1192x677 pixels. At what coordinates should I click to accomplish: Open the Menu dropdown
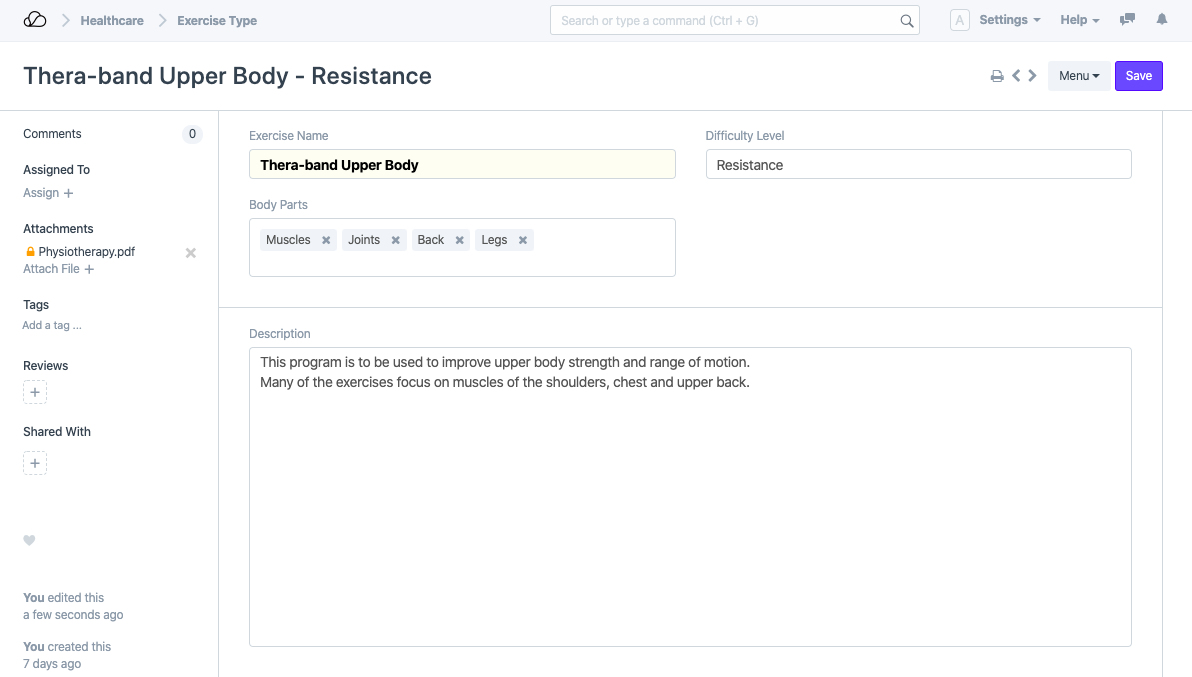[x=1078, y=76]
